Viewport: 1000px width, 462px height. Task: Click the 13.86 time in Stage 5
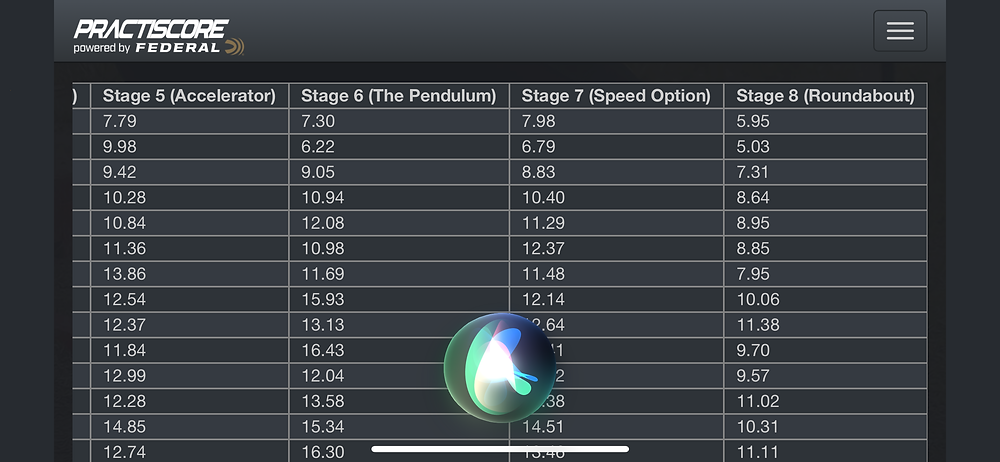click(x=125, y=274)
